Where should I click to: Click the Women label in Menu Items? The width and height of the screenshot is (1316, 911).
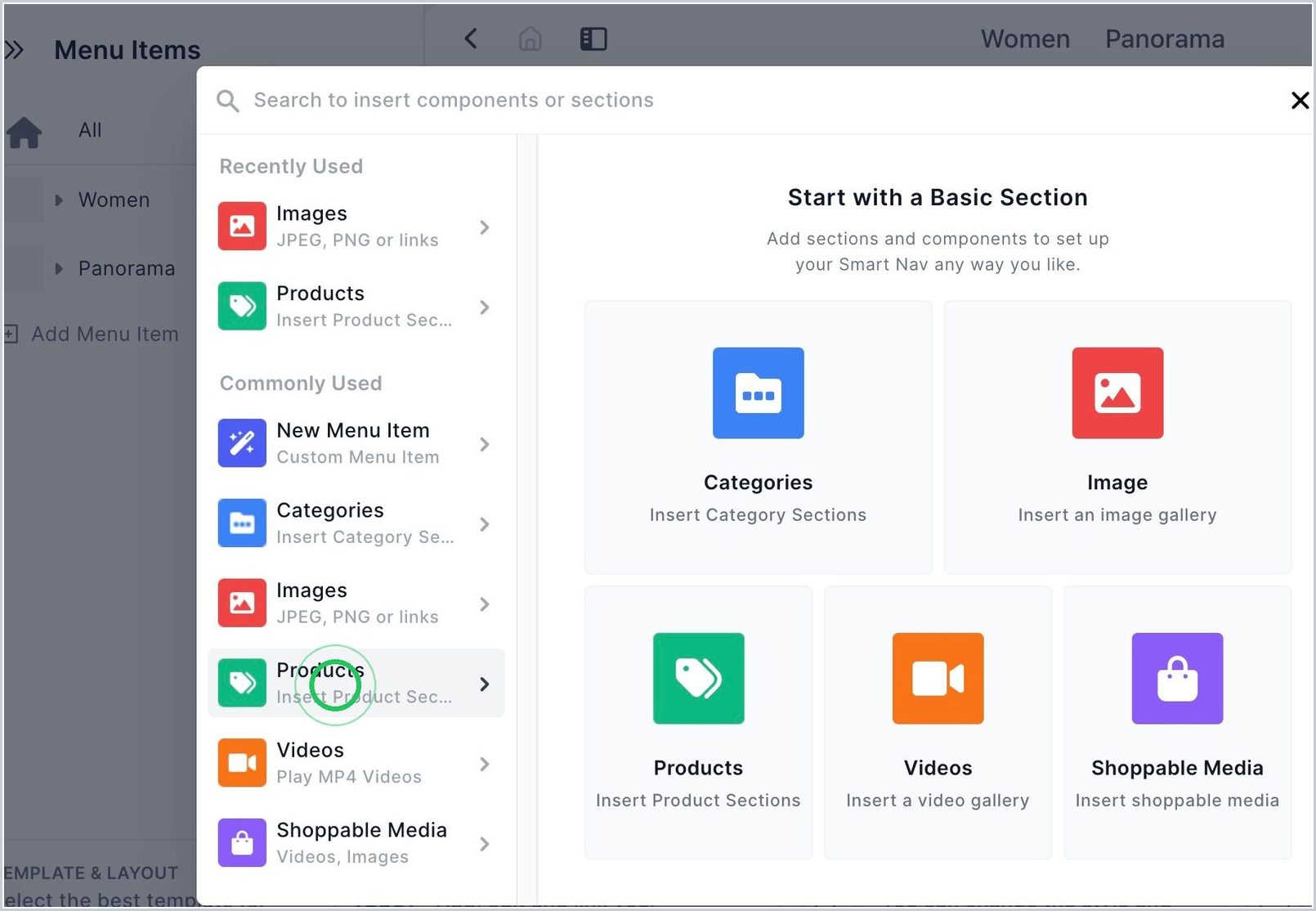point(114,200)
